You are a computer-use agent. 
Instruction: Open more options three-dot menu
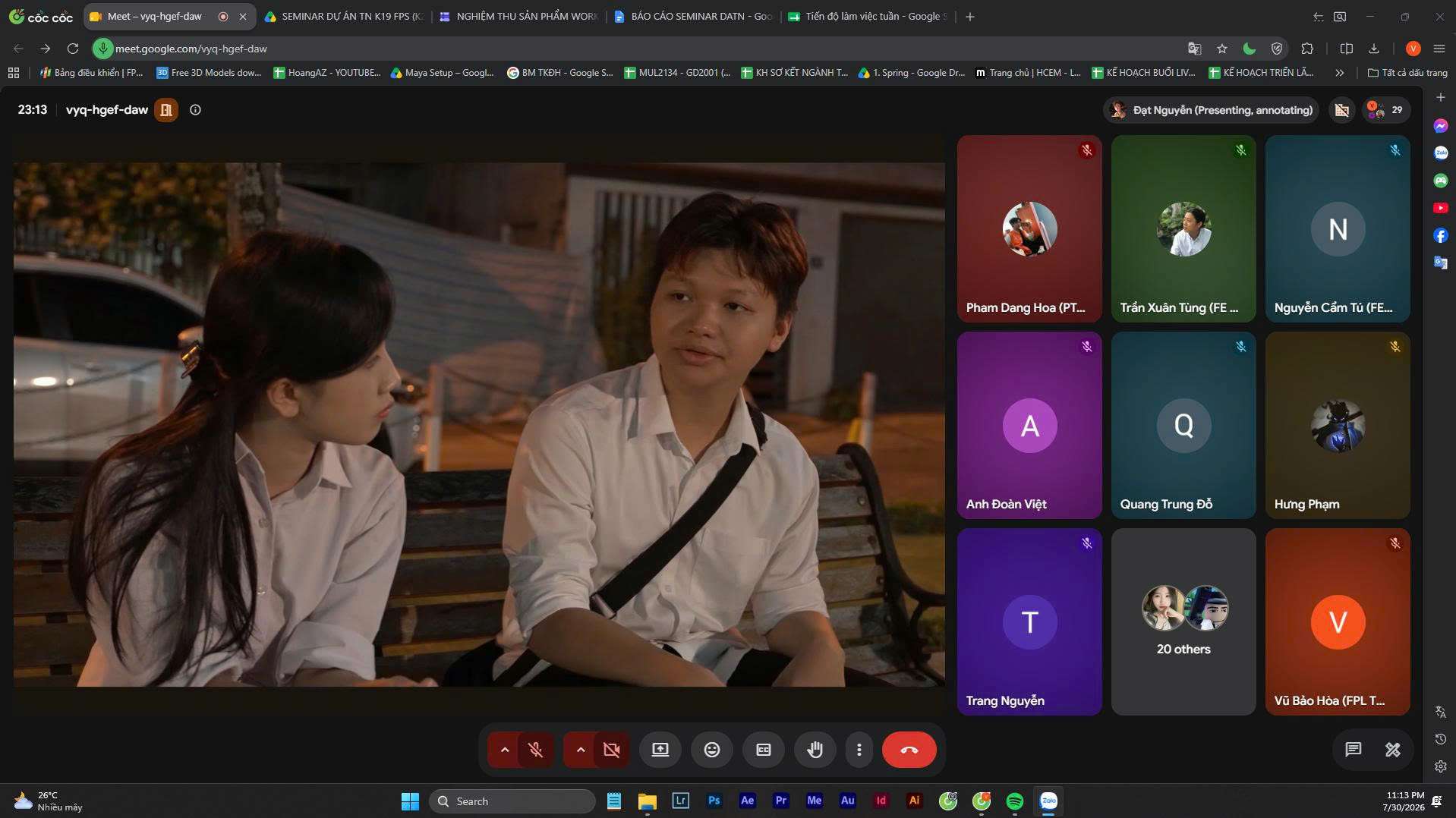click(859, 750)
